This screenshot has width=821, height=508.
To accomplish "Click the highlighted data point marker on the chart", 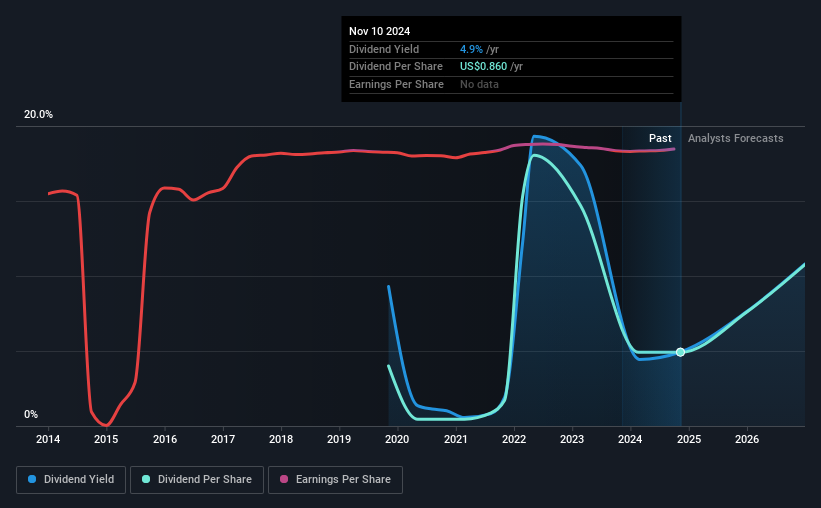I will pyautogui.click(x=680, y=352).
